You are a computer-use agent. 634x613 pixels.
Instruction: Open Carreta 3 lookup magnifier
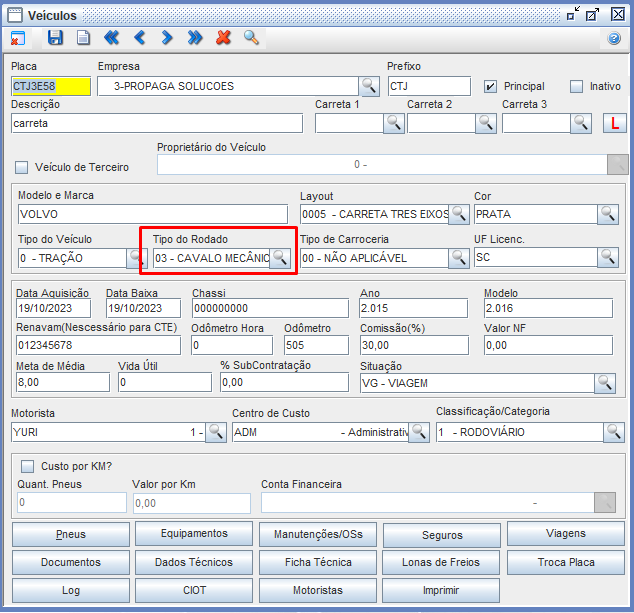tap(581, 123)
